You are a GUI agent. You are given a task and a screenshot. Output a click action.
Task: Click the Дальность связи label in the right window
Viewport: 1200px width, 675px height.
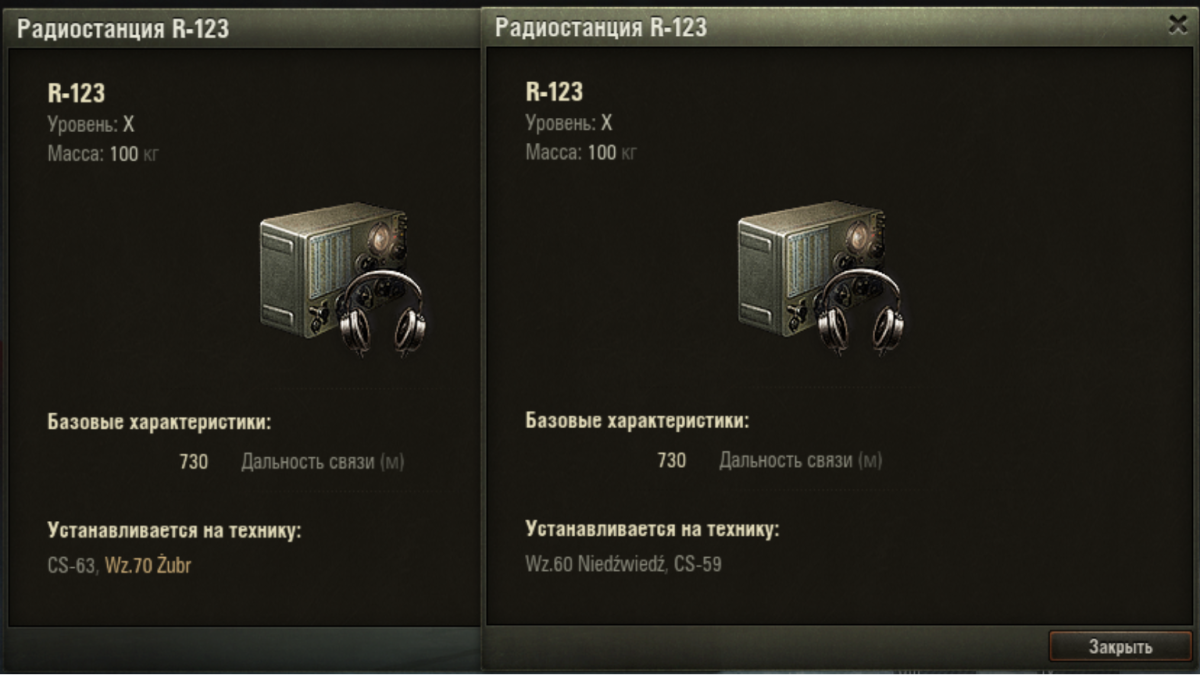tap(786, 460)
